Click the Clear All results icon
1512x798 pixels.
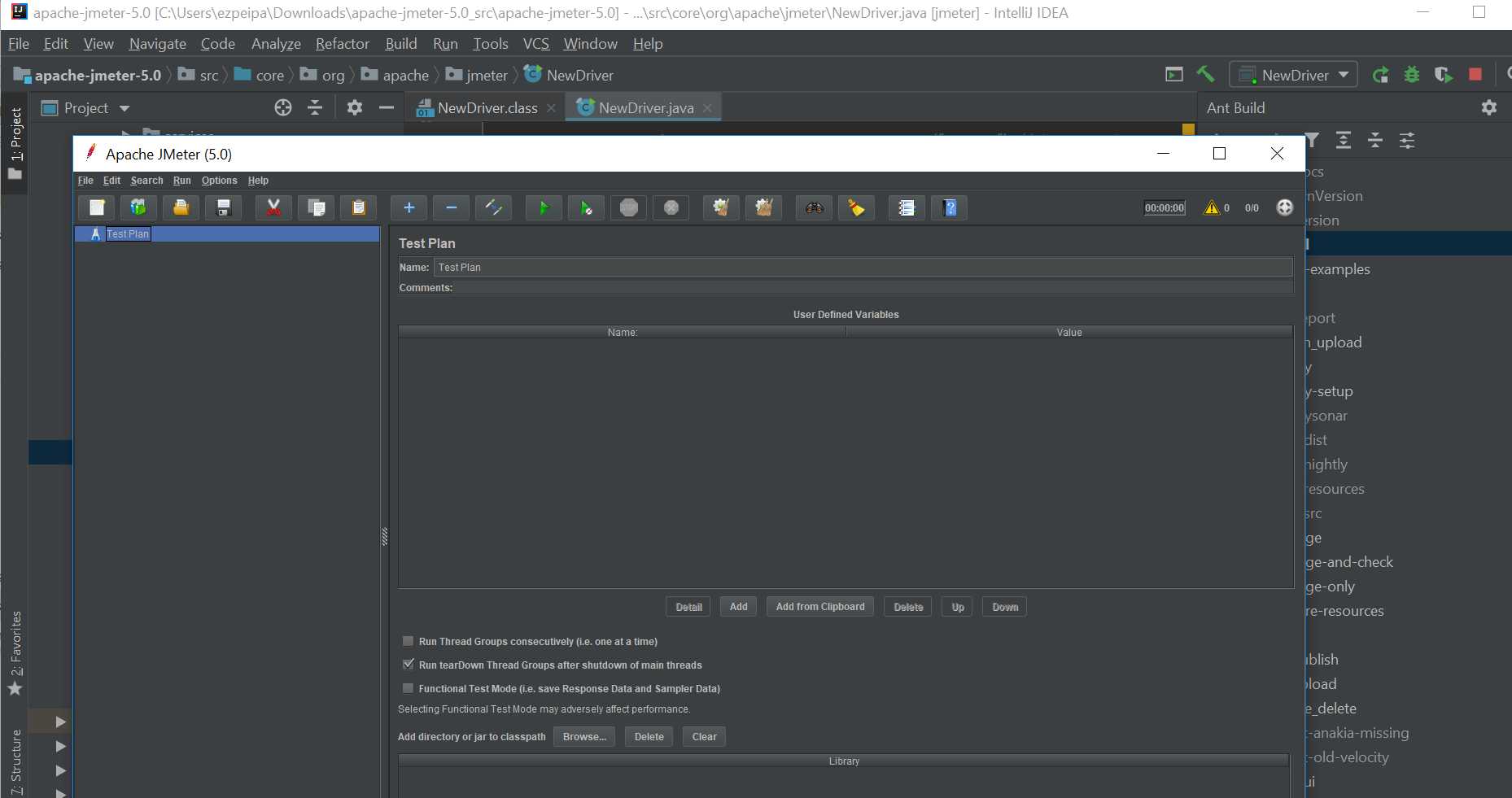[x=763, y=207]
